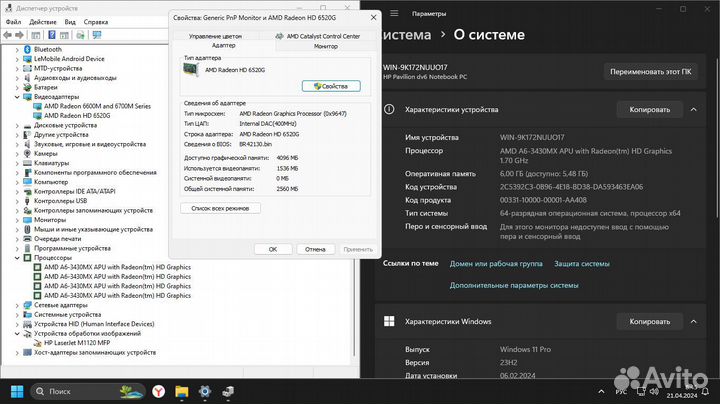Open Домен или рабочая группа link
Screen dimensions: 720x404
(x=496, y=264)
